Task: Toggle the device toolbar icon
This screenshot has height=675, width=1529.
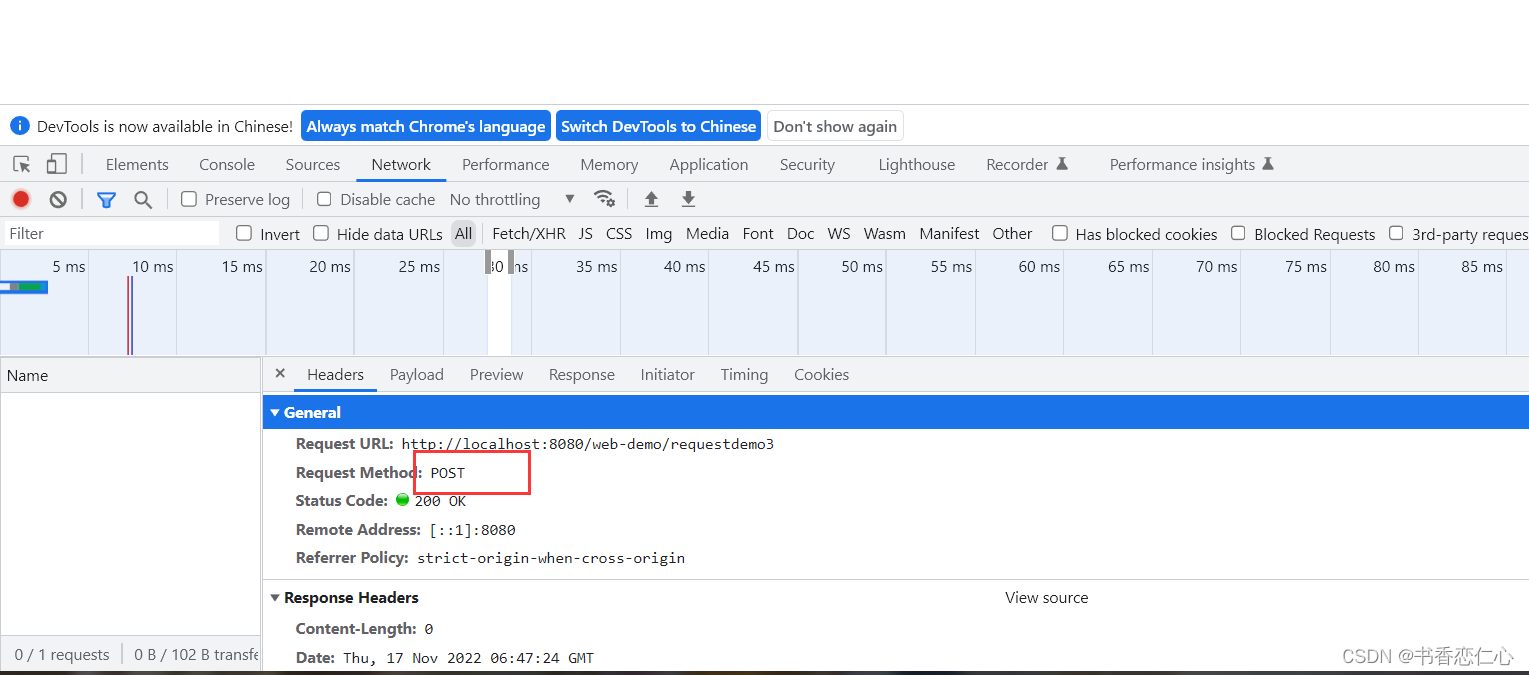Action: pos(56,163)
